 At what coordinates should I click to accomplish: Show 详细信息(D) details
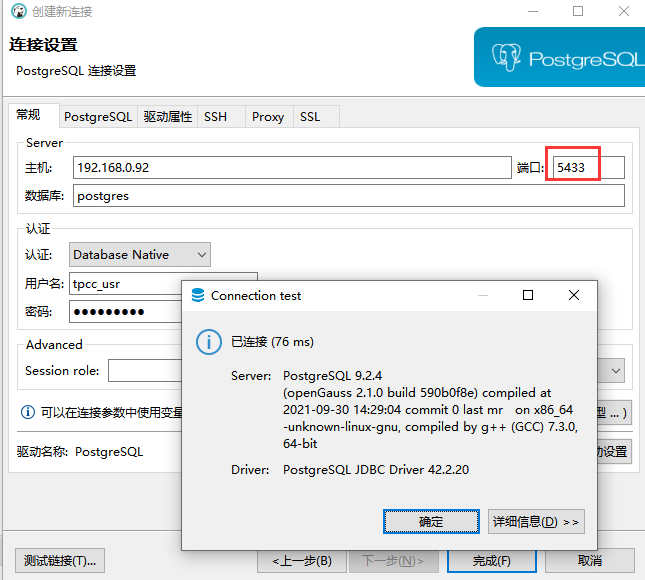pos(536,522)
